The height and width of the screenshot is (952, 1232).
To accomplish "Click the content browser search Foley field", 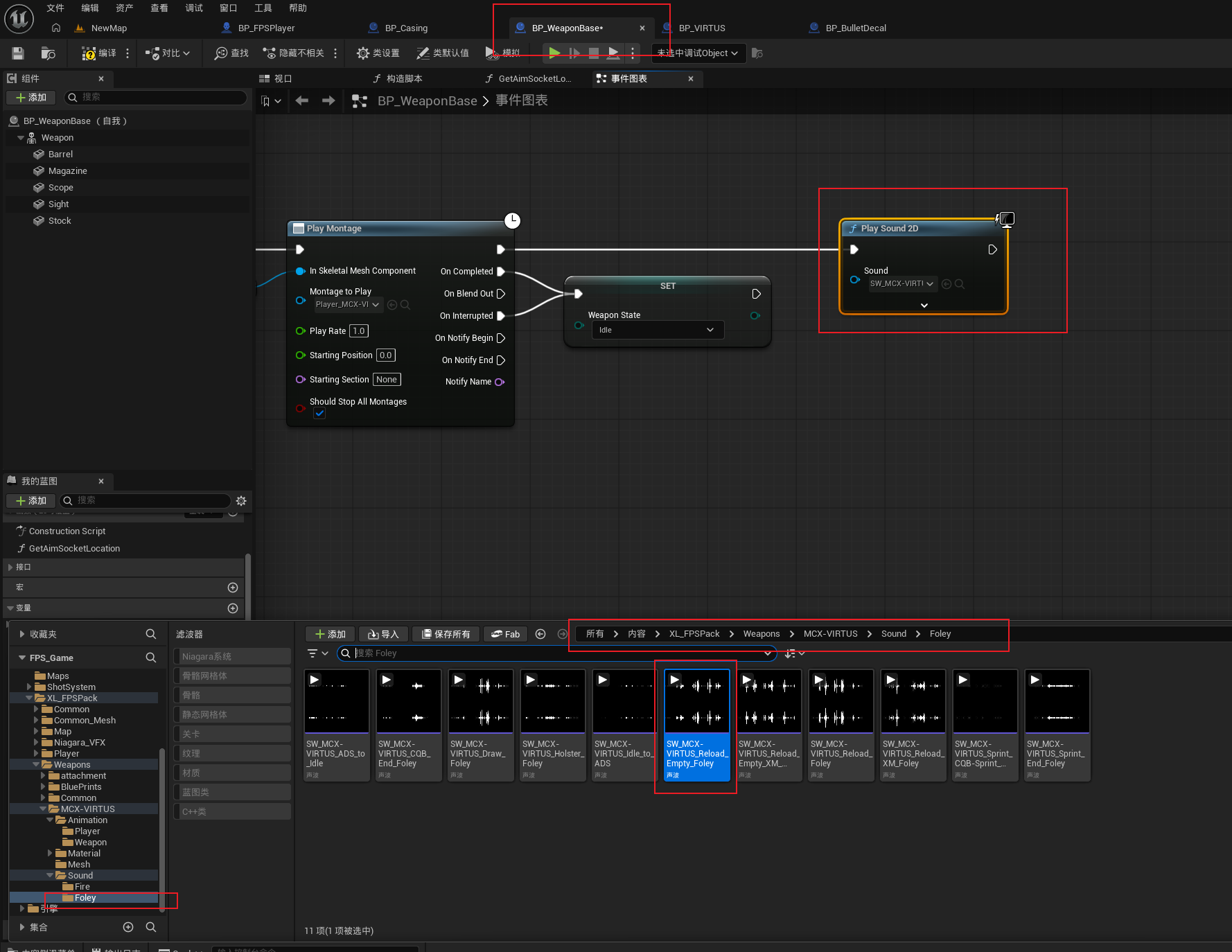I will 556,653.
